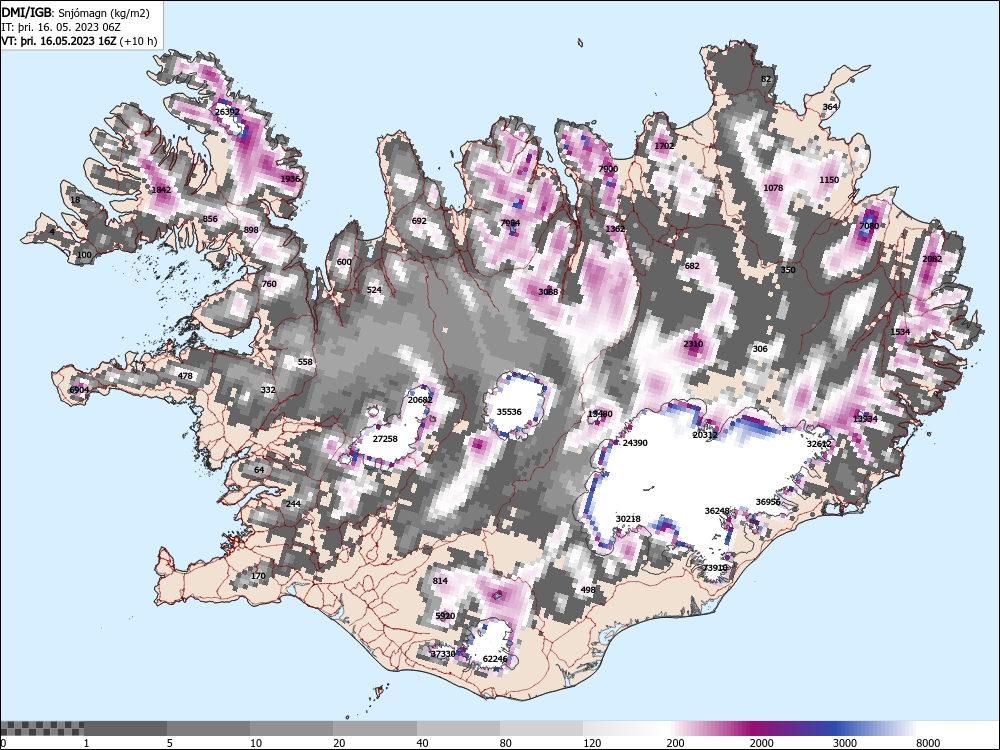This screenshot has width=1000, height=750.
Task: Select the 1842 map value
Action: tap(161, 190)
